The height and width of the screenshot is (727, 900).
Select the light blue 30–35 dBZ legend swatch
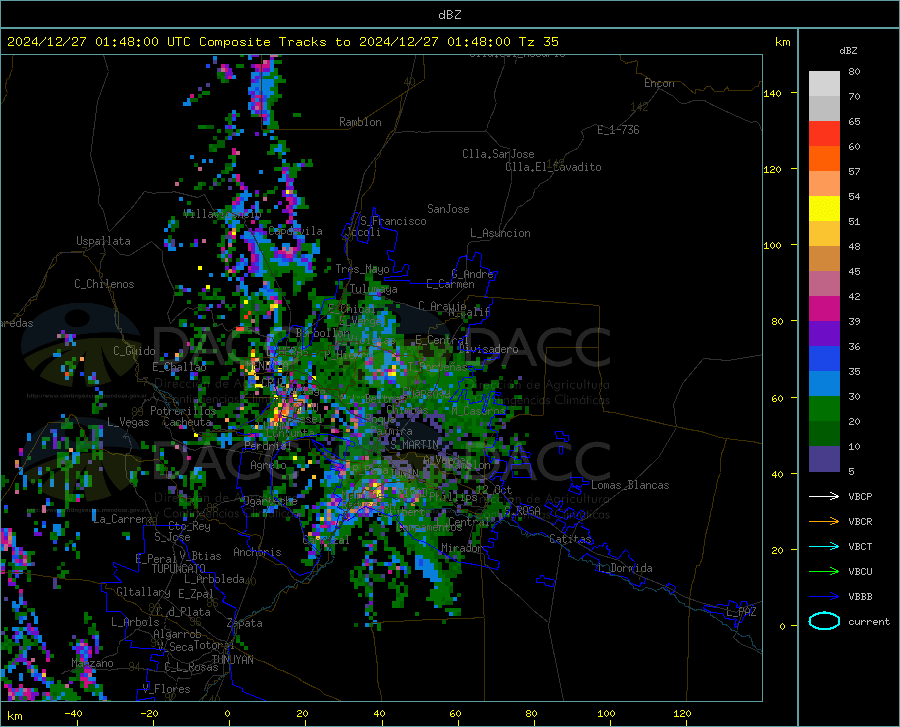click(824, 384)
